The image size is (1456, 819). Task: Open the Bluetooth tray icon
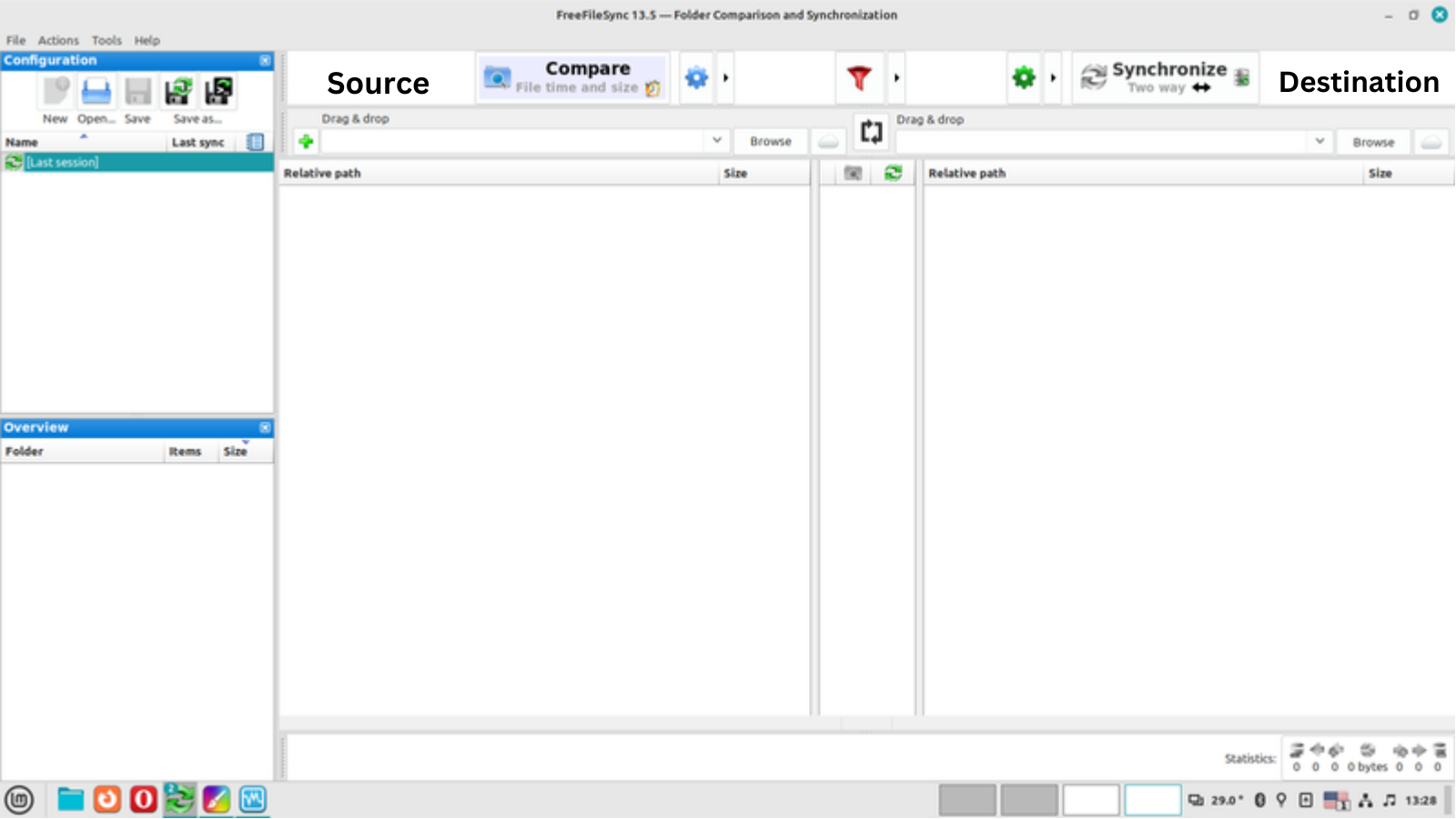[1260, 800]
